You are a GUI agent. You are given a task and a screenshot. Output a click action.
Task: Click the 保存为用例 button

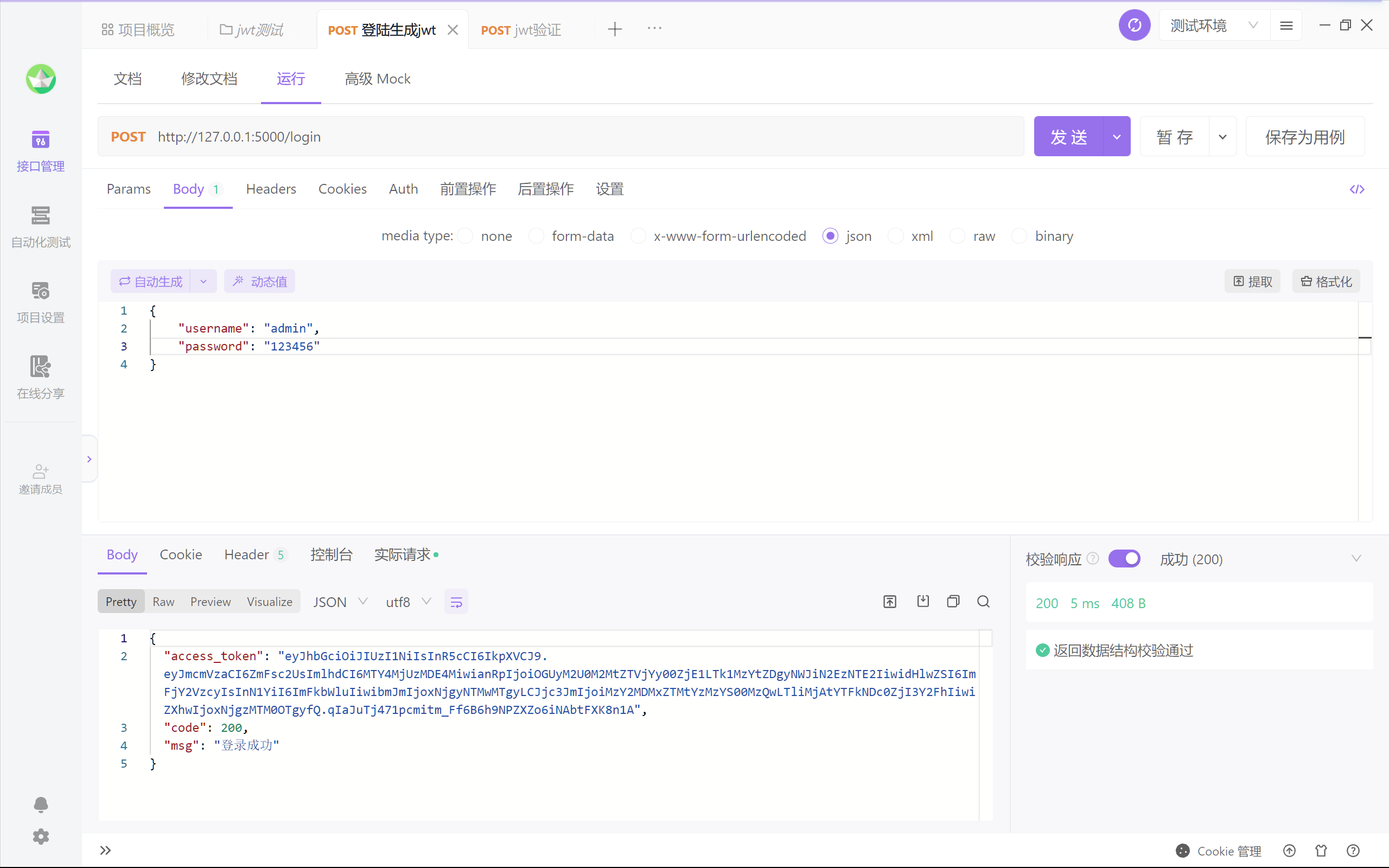[x=1304, y=137]
